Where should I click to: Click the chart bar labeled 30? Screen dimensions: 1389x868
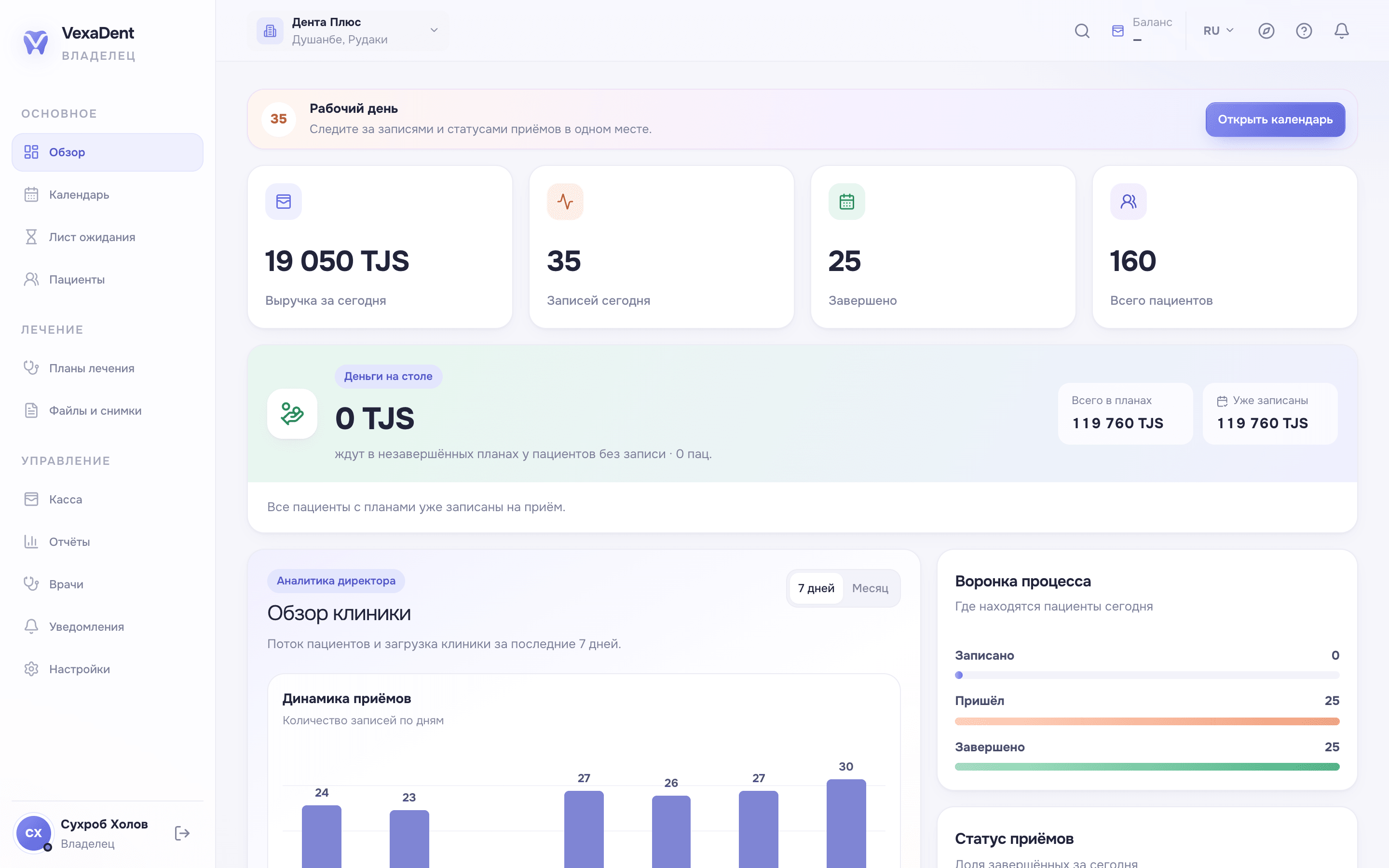point(846,823)
